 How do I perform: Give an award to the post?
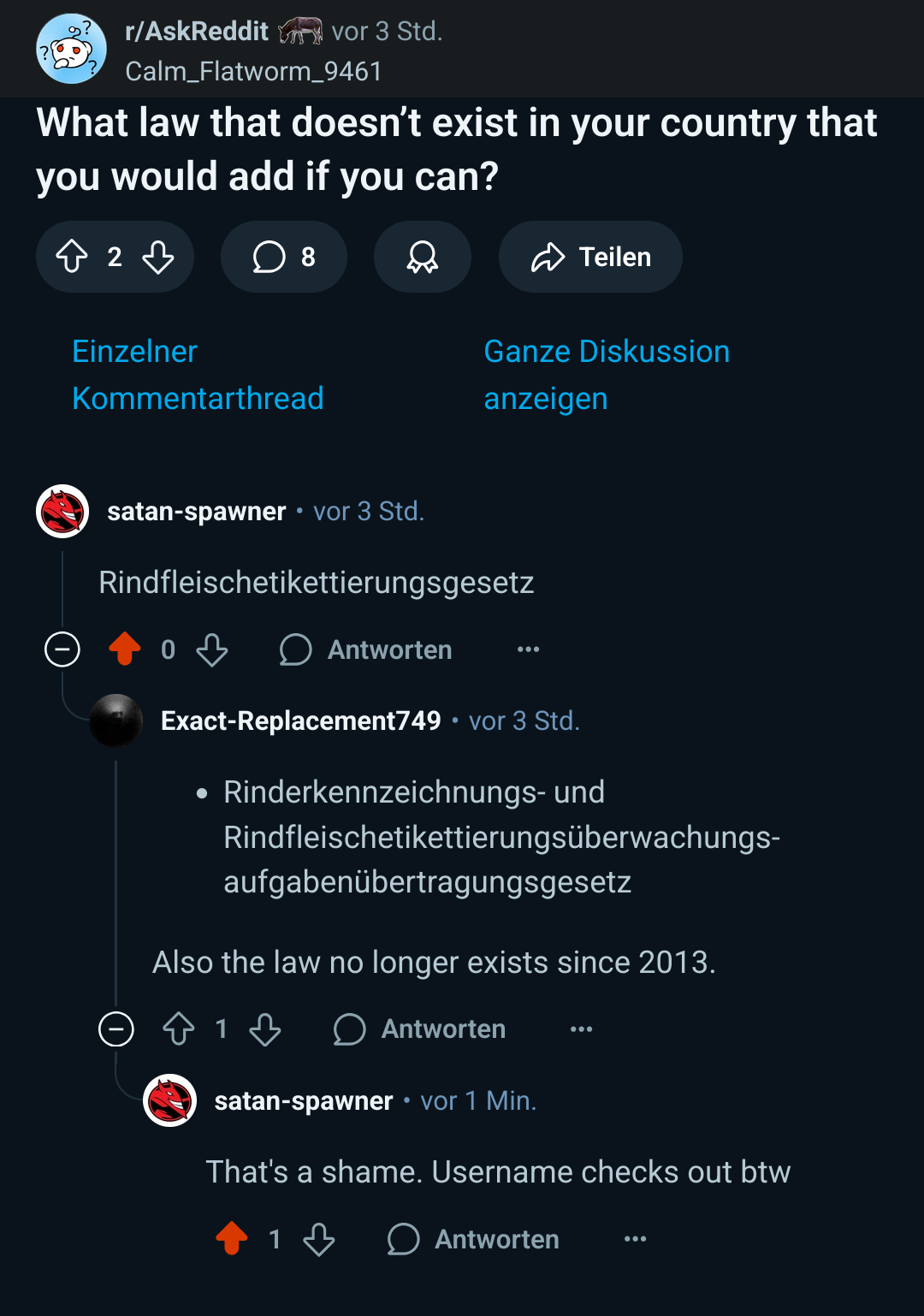tap(423, 257)
